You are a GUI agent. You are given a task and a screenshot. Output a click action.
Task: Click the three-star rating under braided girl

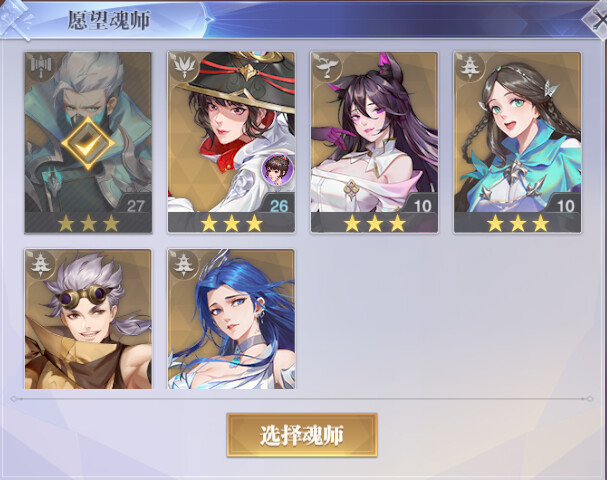point(518,223)
